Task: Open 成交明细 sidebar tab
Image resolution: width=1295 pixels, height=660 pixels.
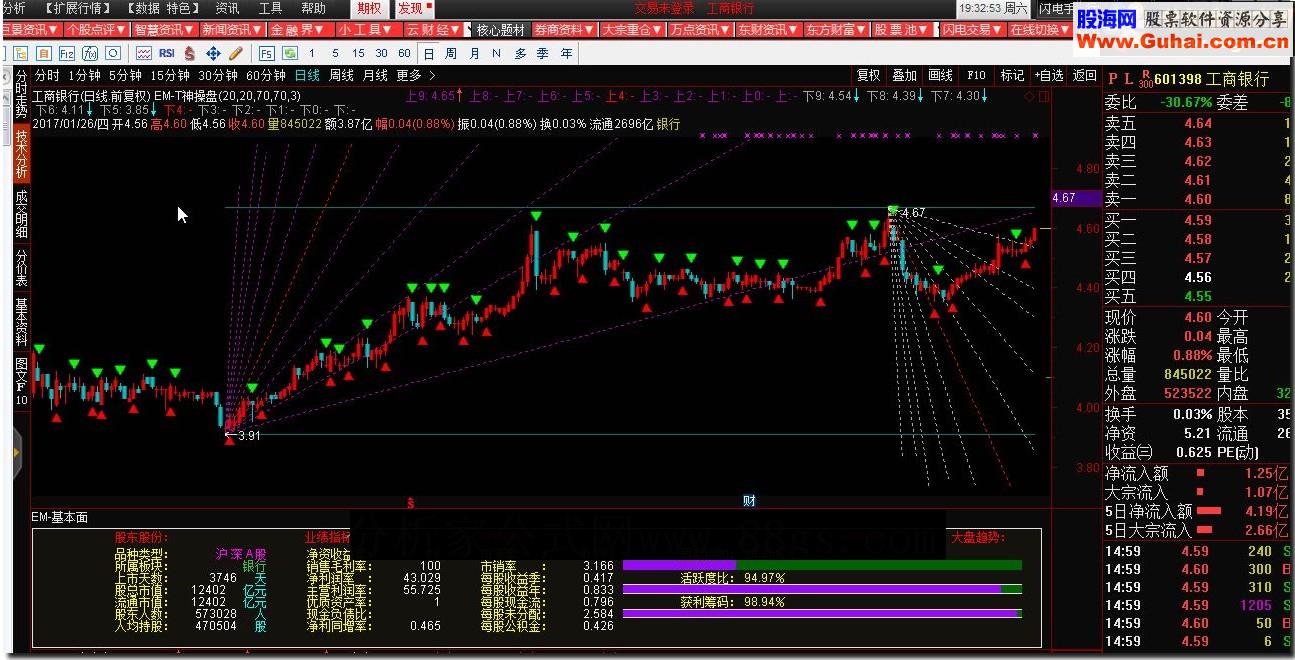Action: point(21,213)
